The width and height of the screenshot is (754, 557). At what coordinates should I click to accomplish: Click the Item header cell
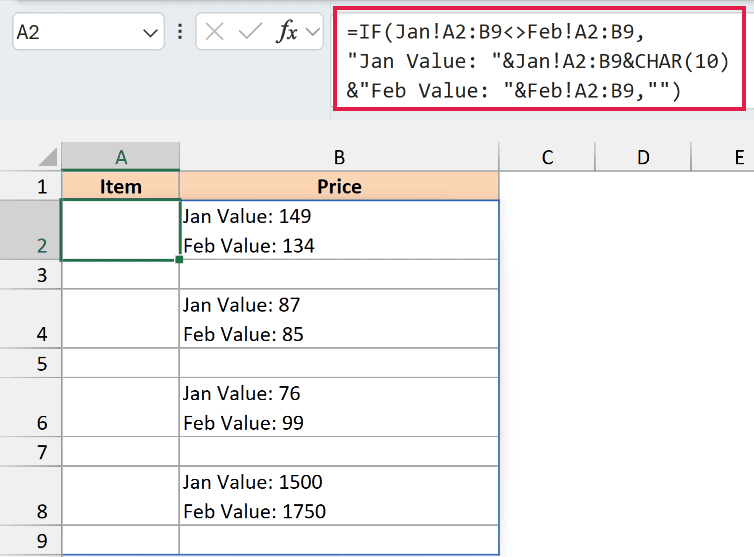click(121, 186)
